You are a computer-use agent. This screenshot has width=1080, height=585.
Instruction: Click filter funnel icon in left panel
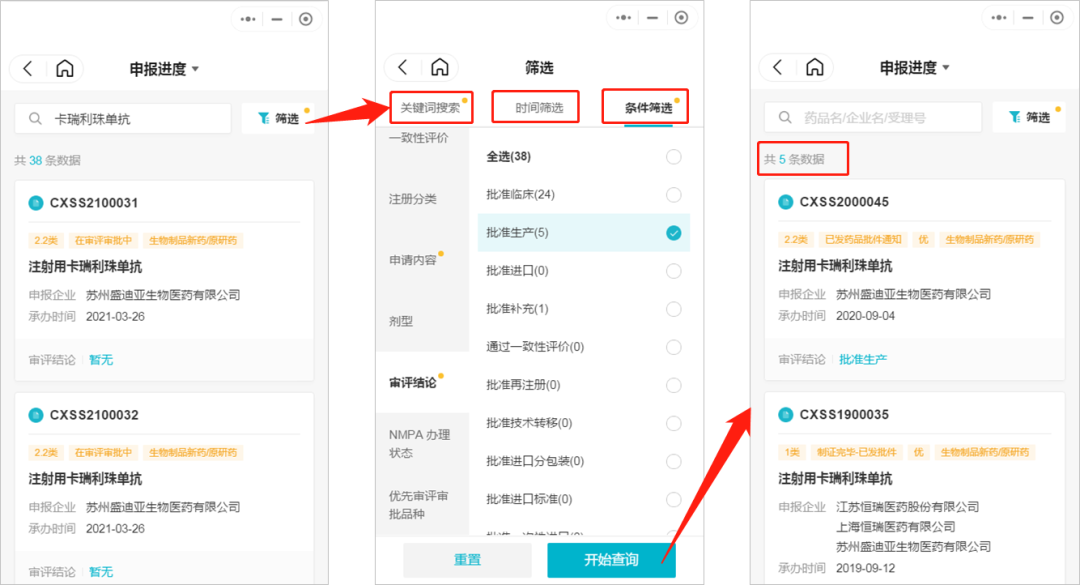click(x=263, y=119)
